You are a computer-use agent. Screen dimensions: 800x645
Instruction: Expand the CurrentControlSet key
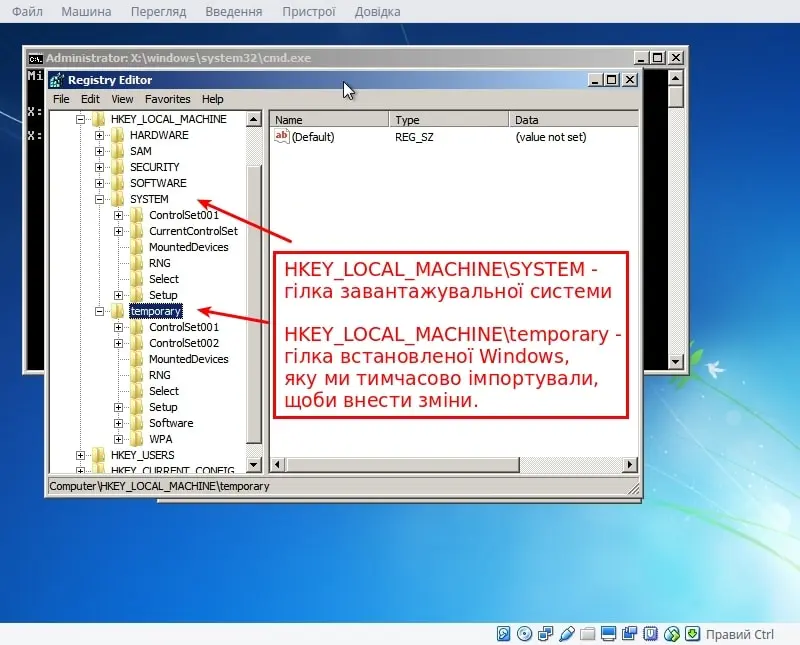[118, 231]
